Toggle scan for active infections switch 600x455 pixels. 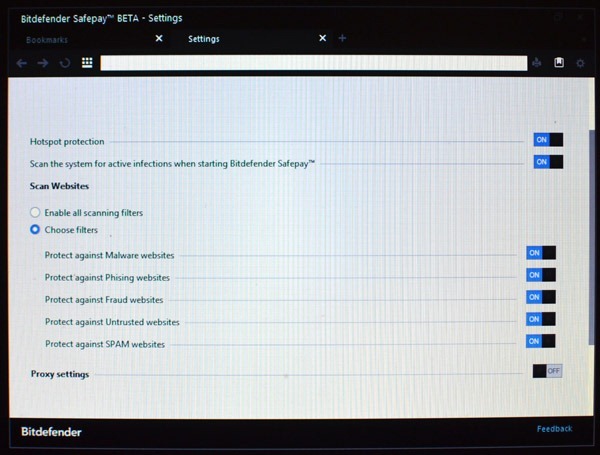pos(548,162)
